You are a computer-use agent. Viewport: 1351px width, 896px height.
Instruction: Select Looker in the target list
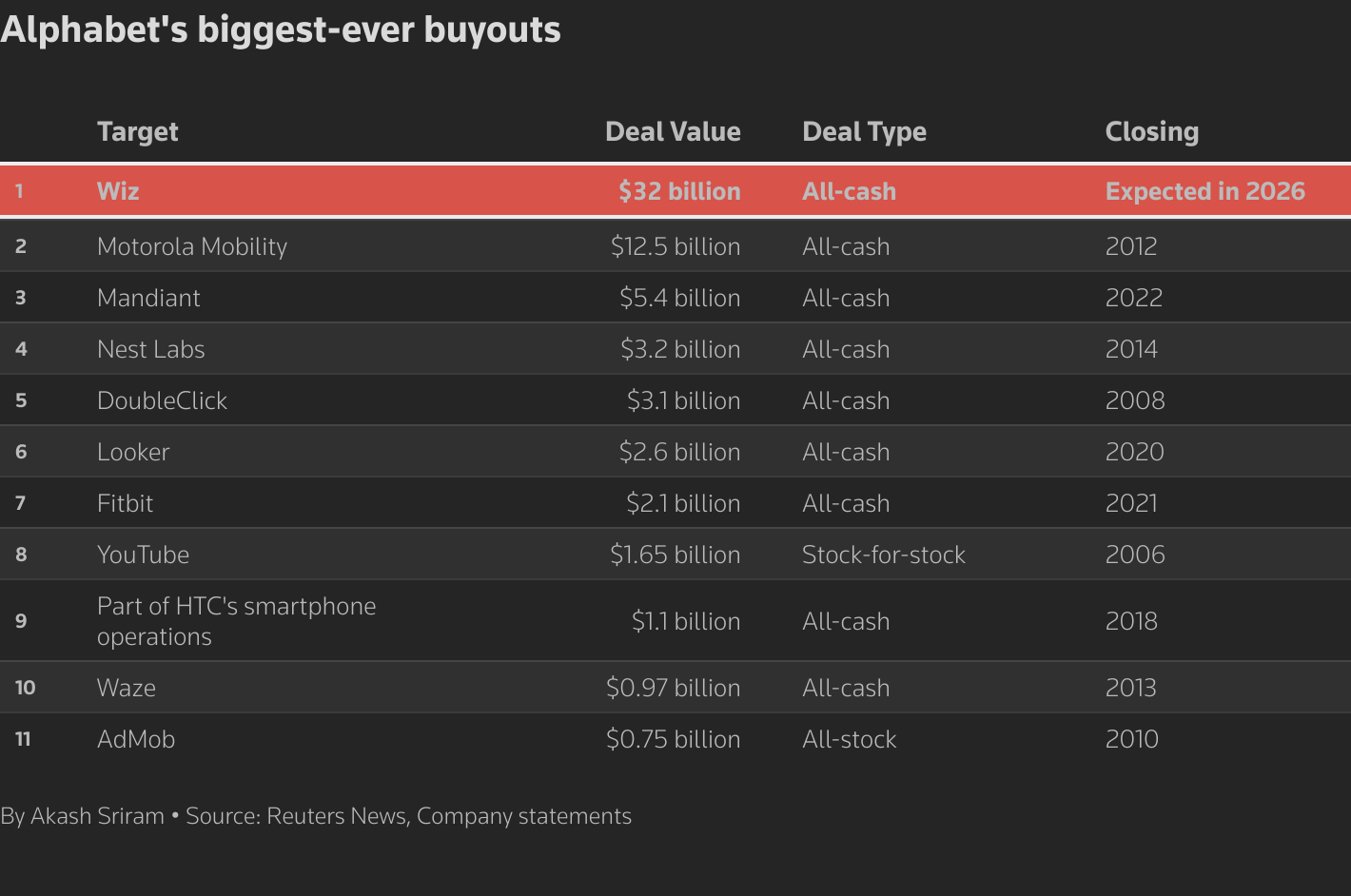pyautogui.click(x=133, y=452)
